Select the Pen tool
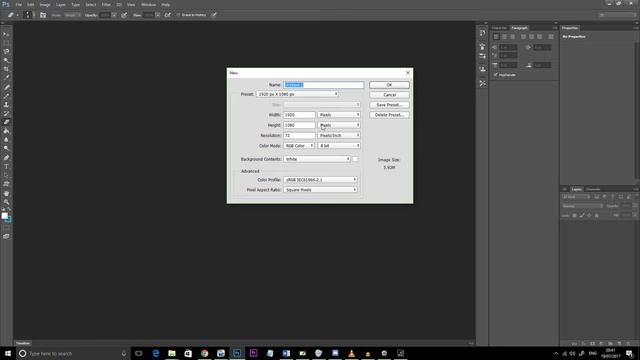 (6, 158)
